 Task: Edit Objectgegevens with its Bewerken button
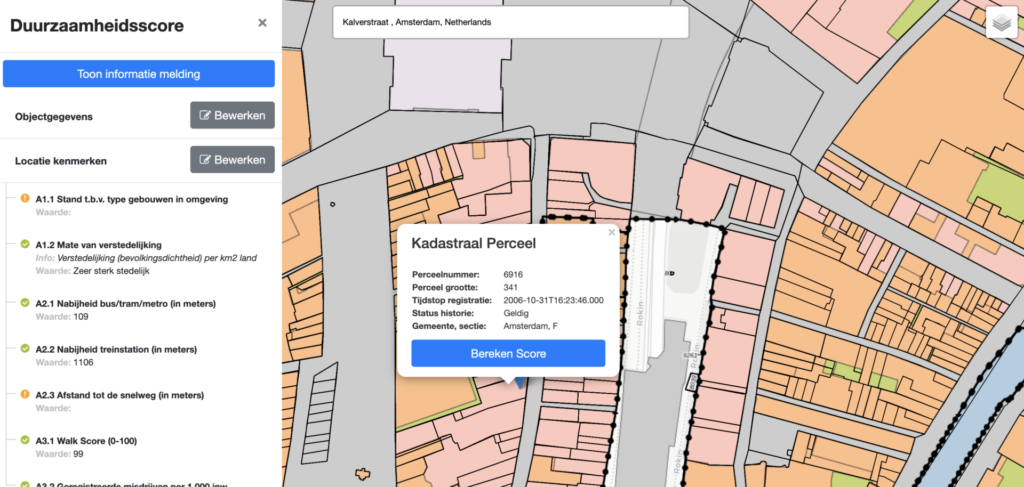[x=232, y=115]
